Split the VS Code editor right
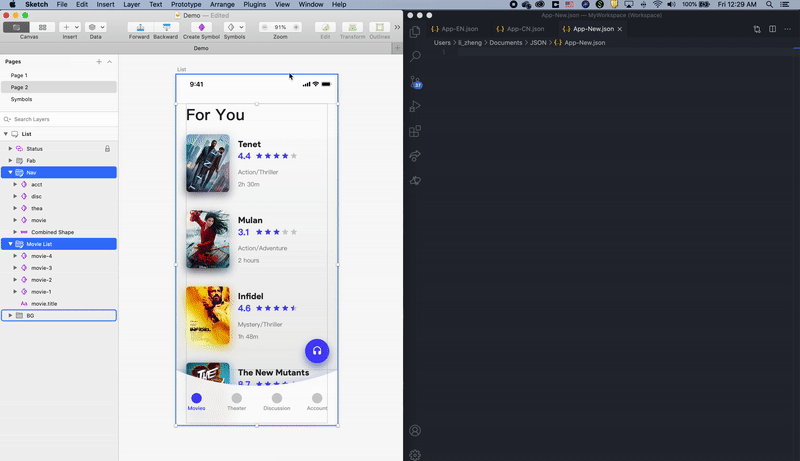Screen dimensions: 800x461 pyautogui.click(x=772, y=29)
